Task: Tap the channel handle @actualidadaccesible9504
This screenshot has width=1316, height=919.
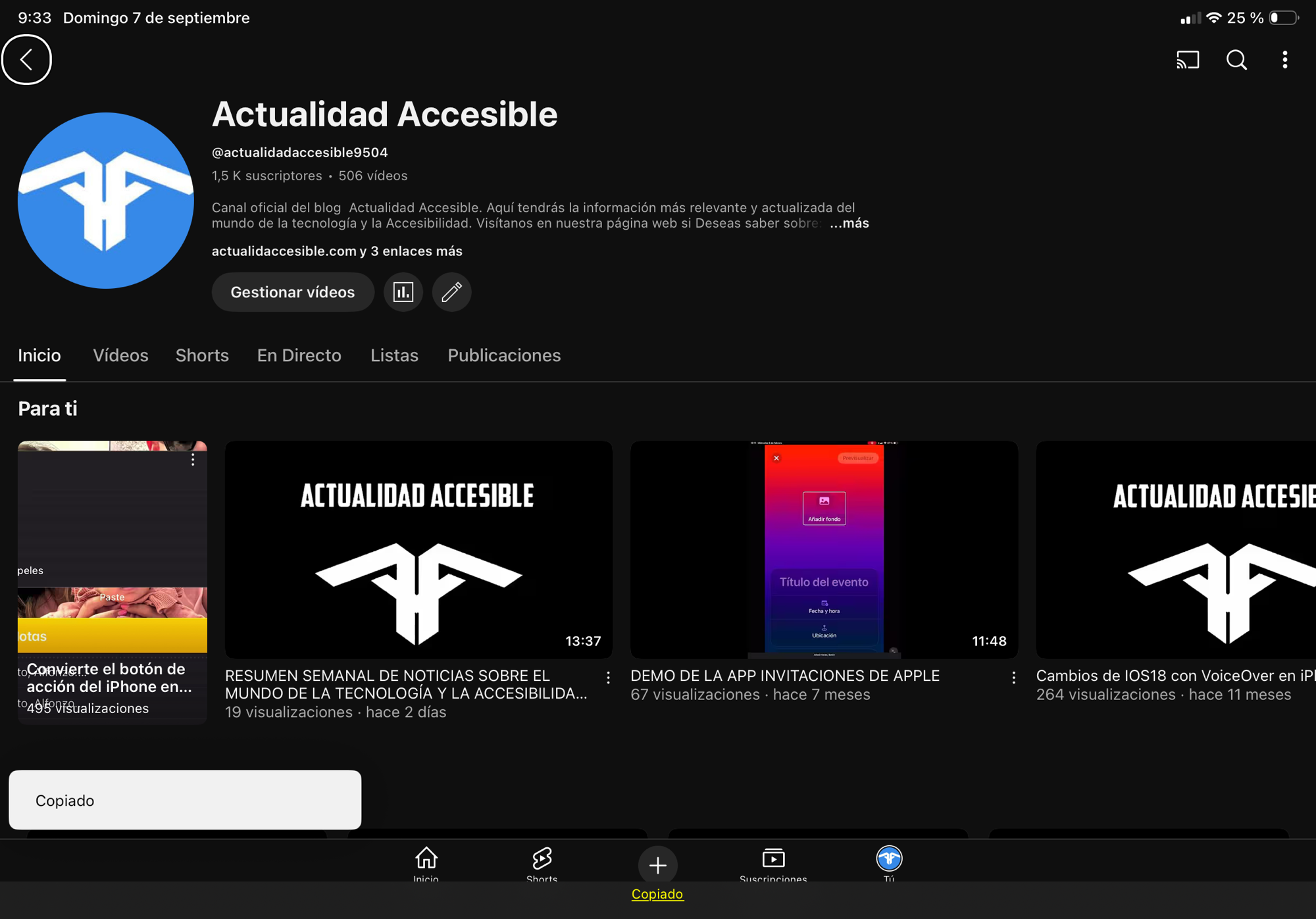Action: pos(299,153)
